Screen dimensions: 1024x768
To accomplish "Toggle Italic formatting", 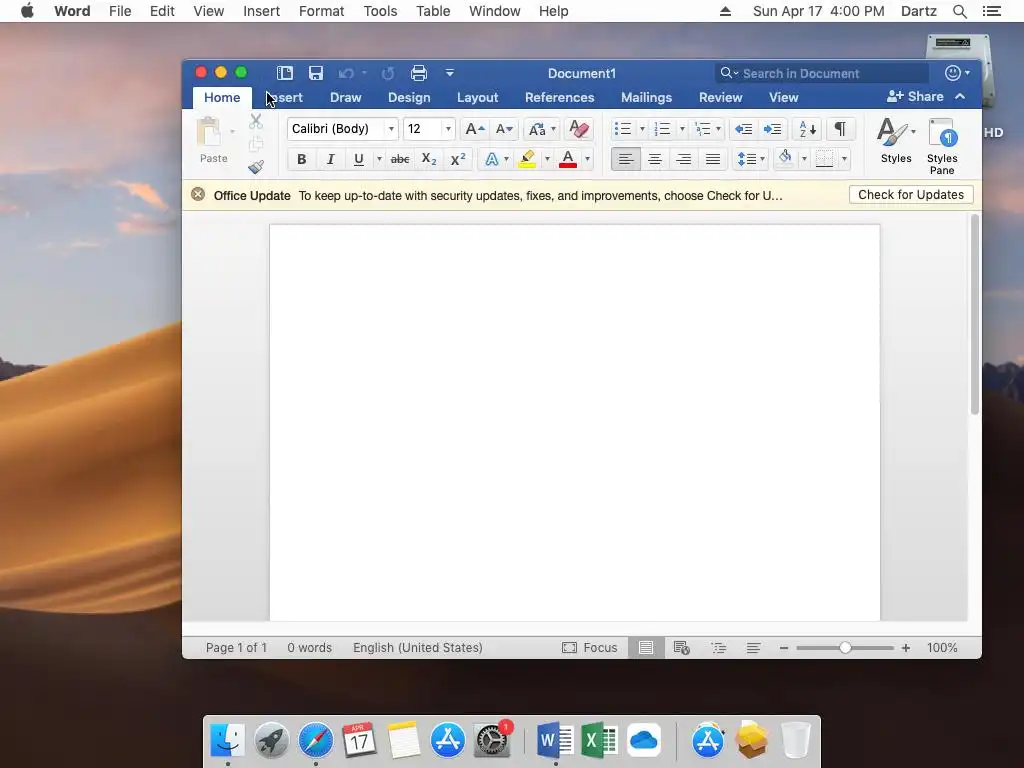I will pyautogui.click(x=330, y=159).
